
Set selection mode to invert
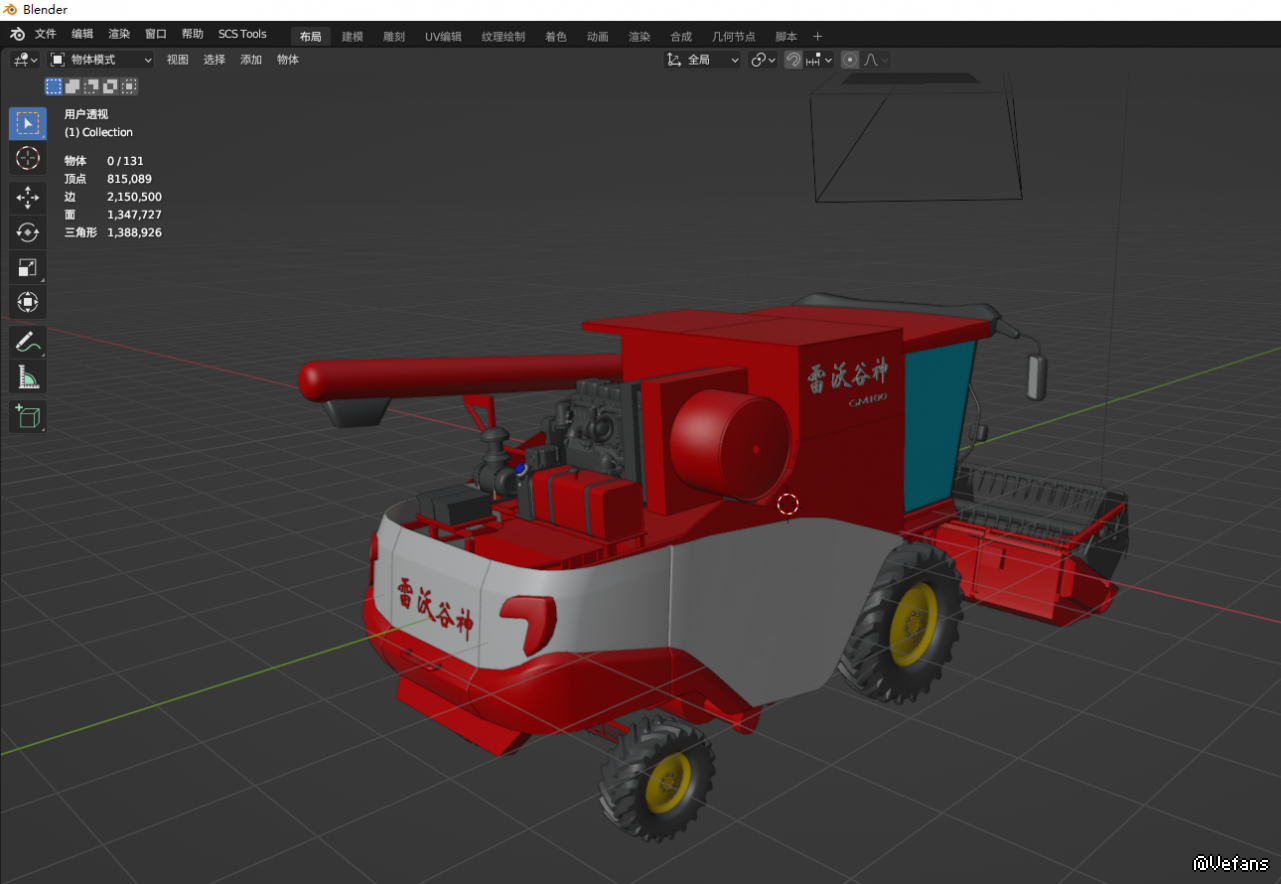(110, 87)
